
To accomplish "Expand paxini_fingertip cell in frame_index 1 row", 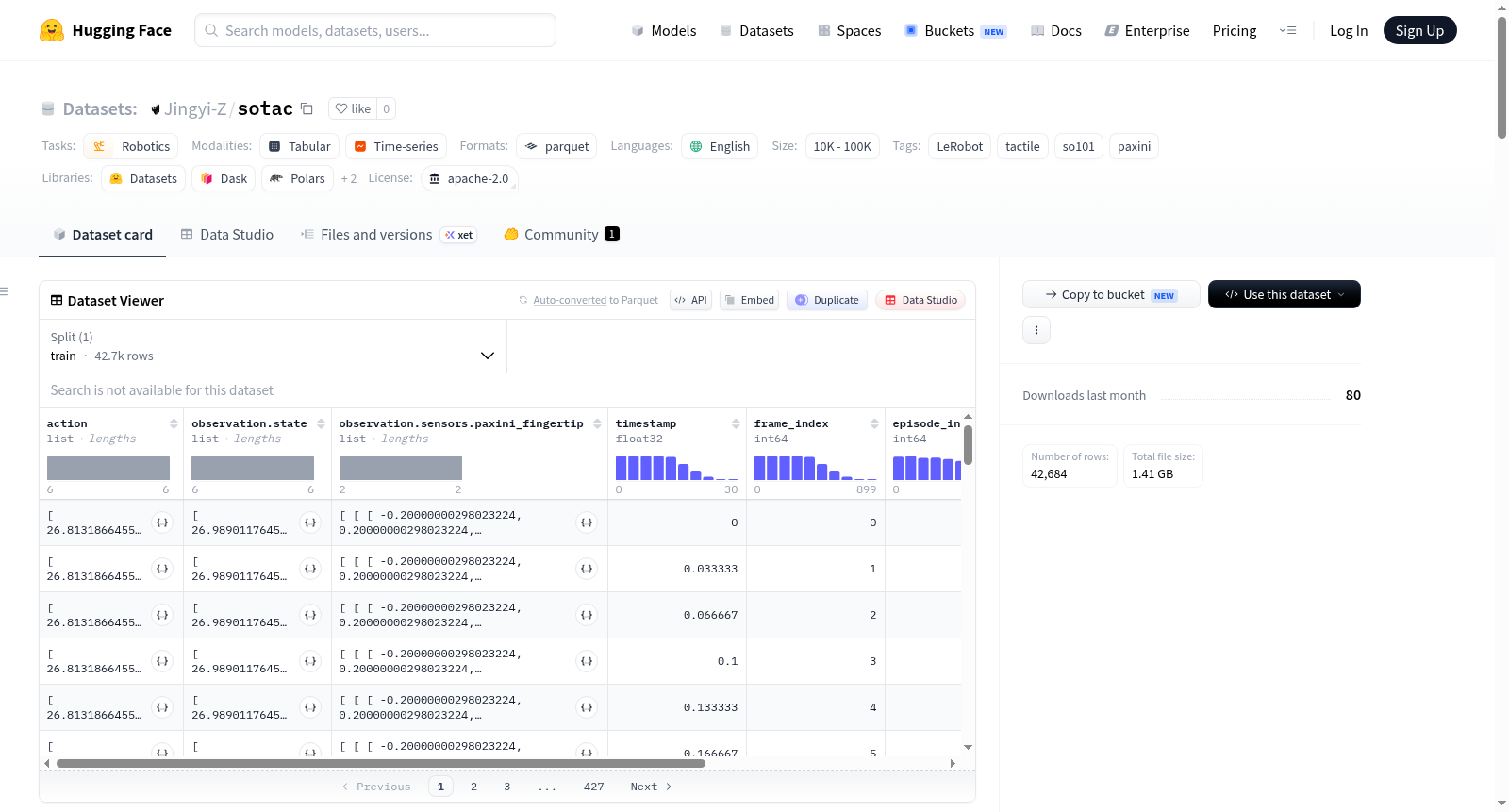I will (x=587, y=569).
